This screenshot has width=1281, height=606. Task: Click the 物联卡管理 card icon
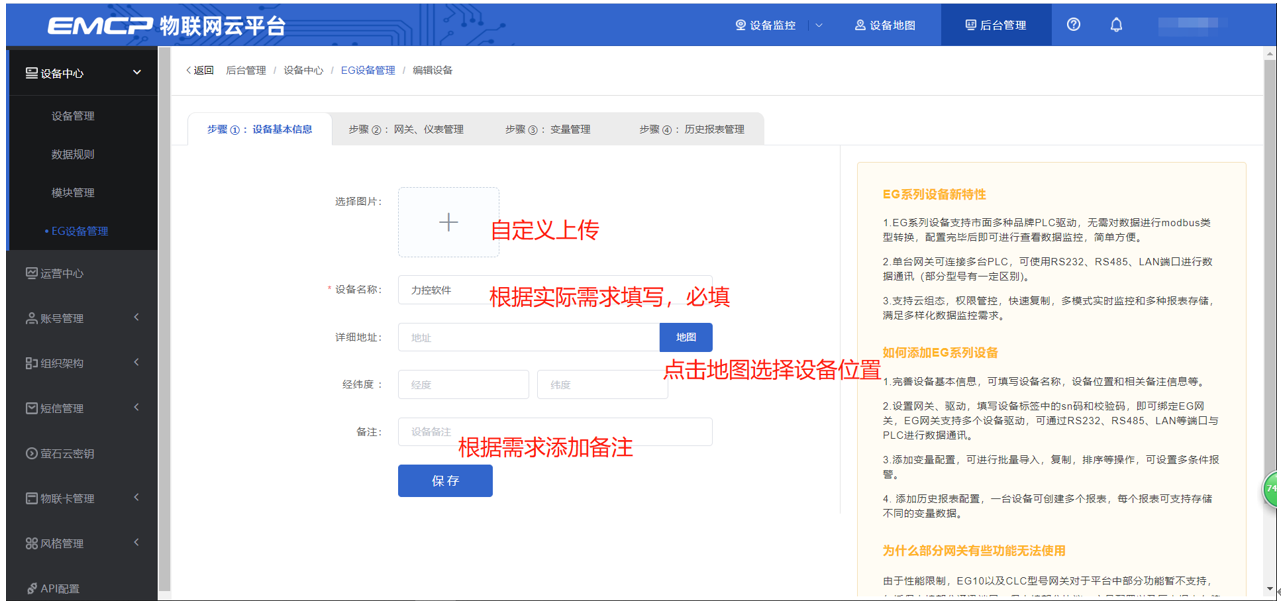coord(31,498)
